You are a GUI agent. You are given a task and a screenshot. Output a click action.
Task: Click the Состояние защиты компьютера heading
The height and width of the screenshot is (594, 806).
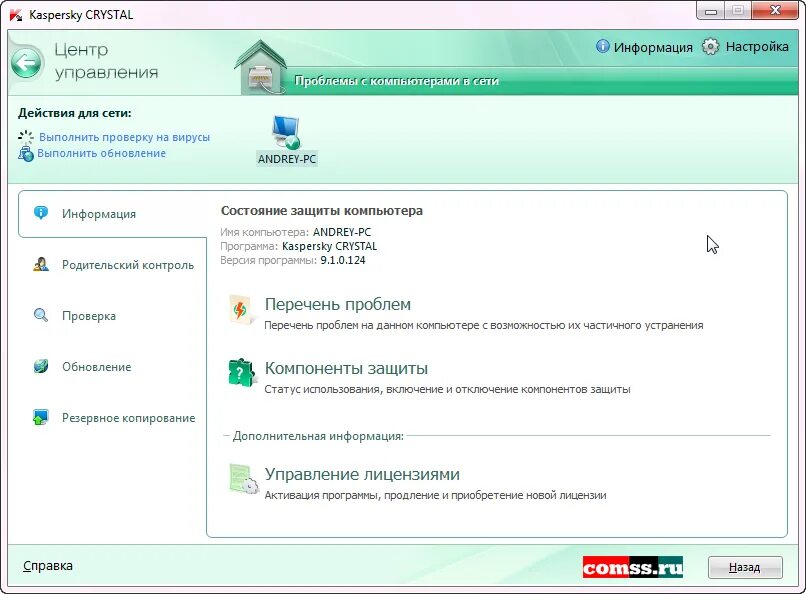coord(322,211)
